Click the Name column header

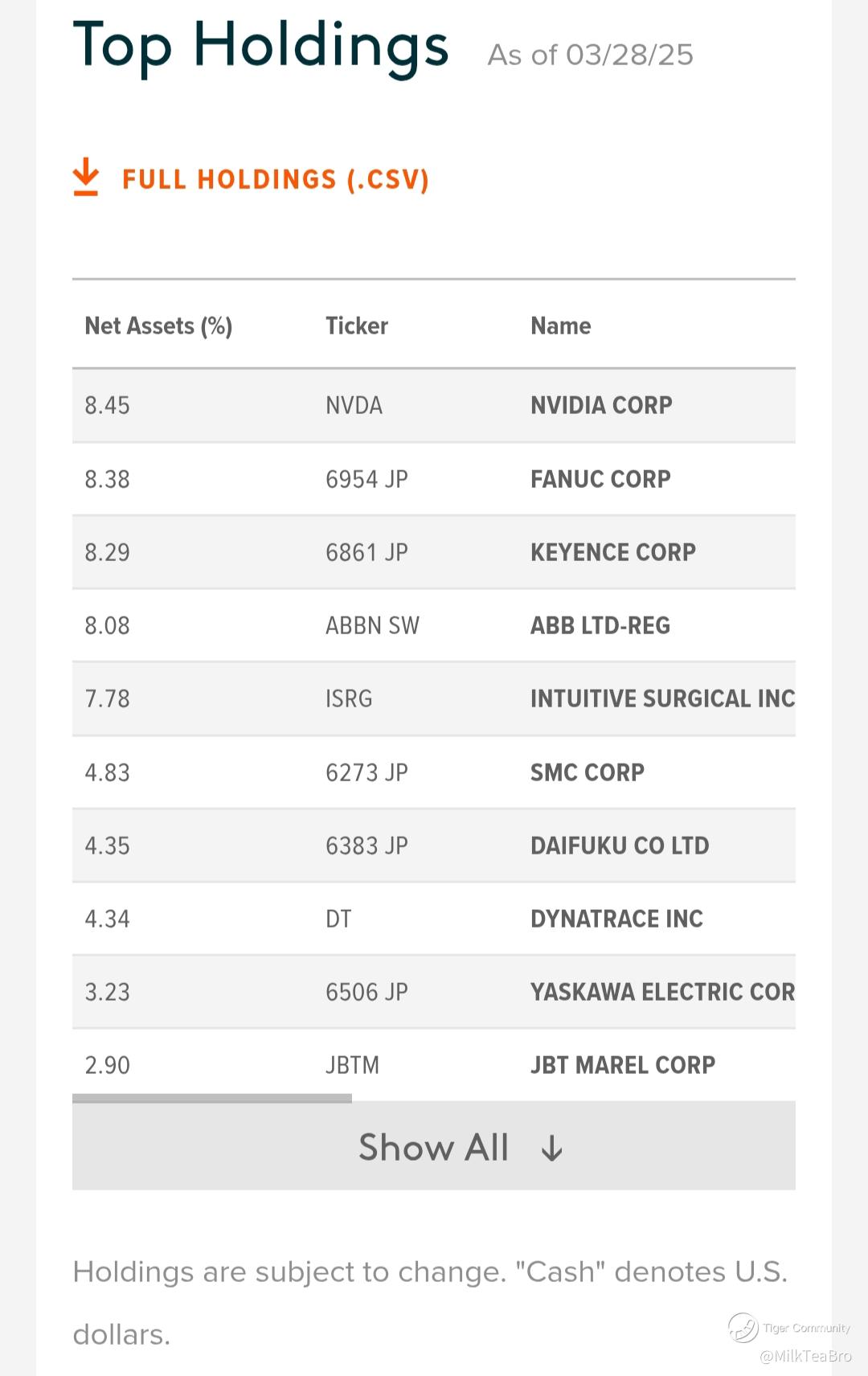point(560,326)
